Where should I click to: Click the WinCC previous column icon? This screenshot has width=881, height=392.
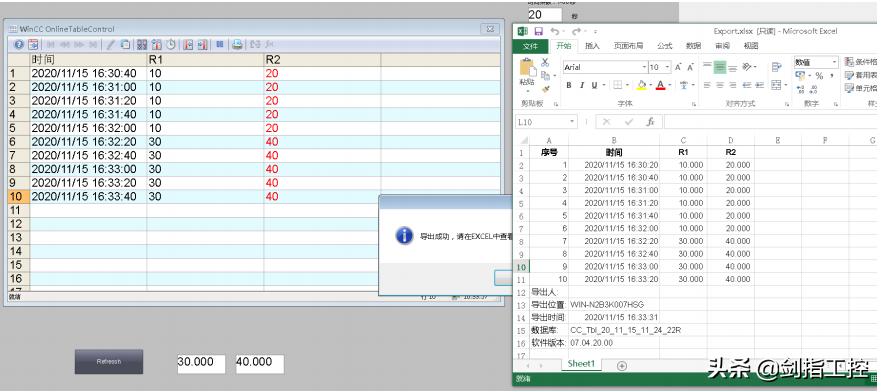188,44
